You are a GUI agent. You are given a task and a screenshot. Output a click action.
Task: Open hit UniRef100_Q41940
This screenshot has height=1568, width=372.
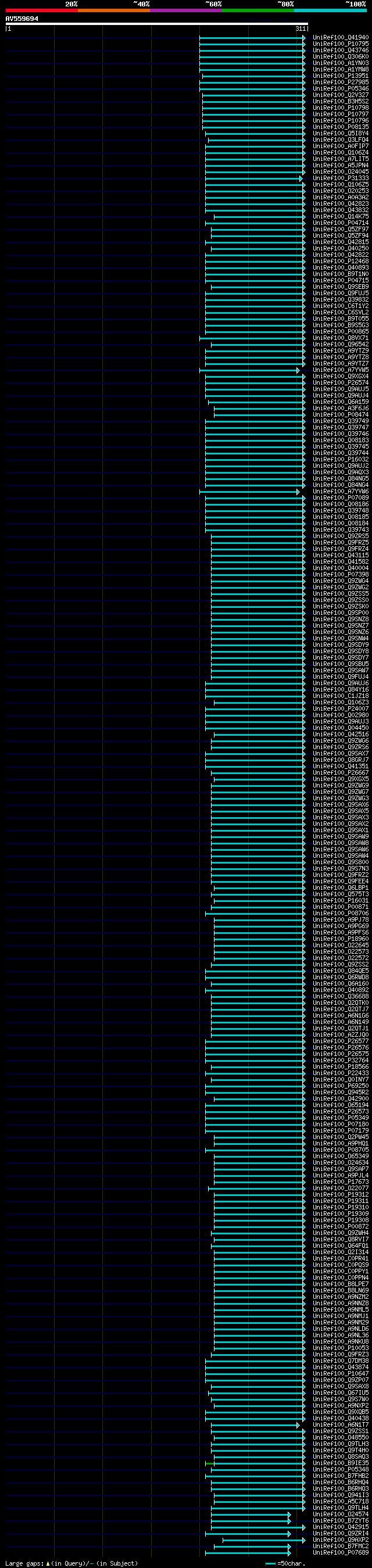(341, 37)
